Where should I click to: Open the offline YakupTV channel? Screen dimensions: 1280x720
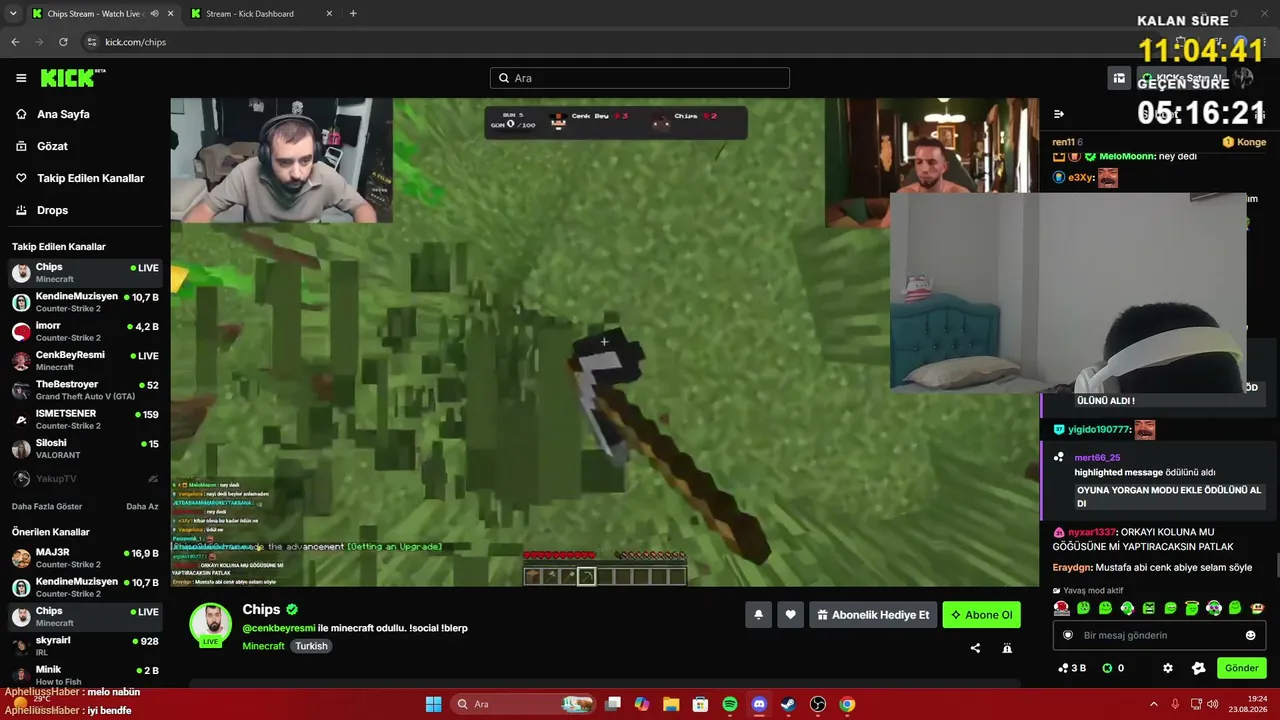(85, 479)
